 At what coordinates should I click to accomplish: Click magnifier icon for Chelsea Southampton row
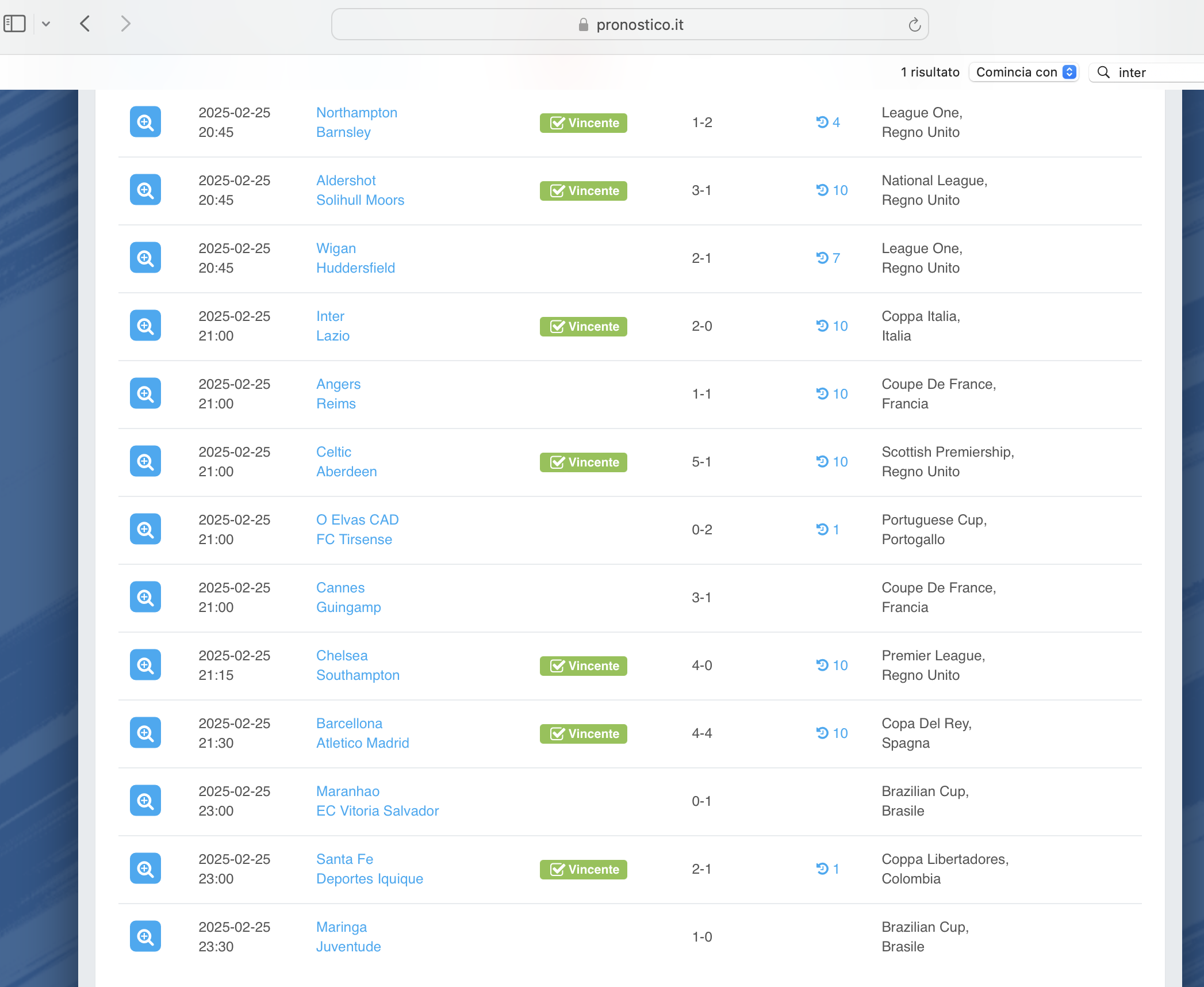coord(145,665)
